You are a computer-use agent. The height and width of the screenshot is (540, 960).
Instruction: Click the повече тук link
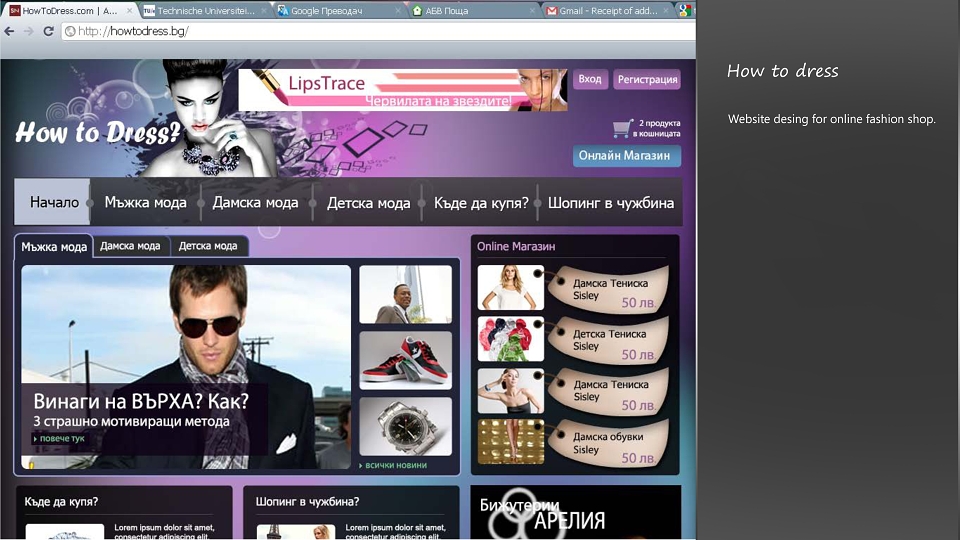point(60,438)
